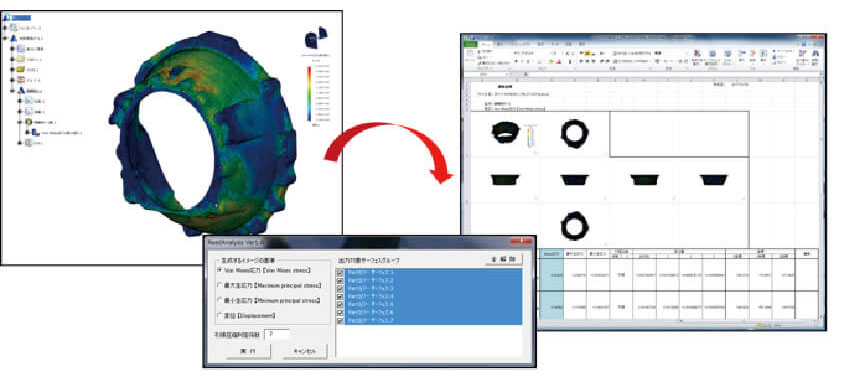The width and height of the screenshot is (852, 388).
Task: Click the yellow Properties icon in the tree
Action: pos(21,59)
